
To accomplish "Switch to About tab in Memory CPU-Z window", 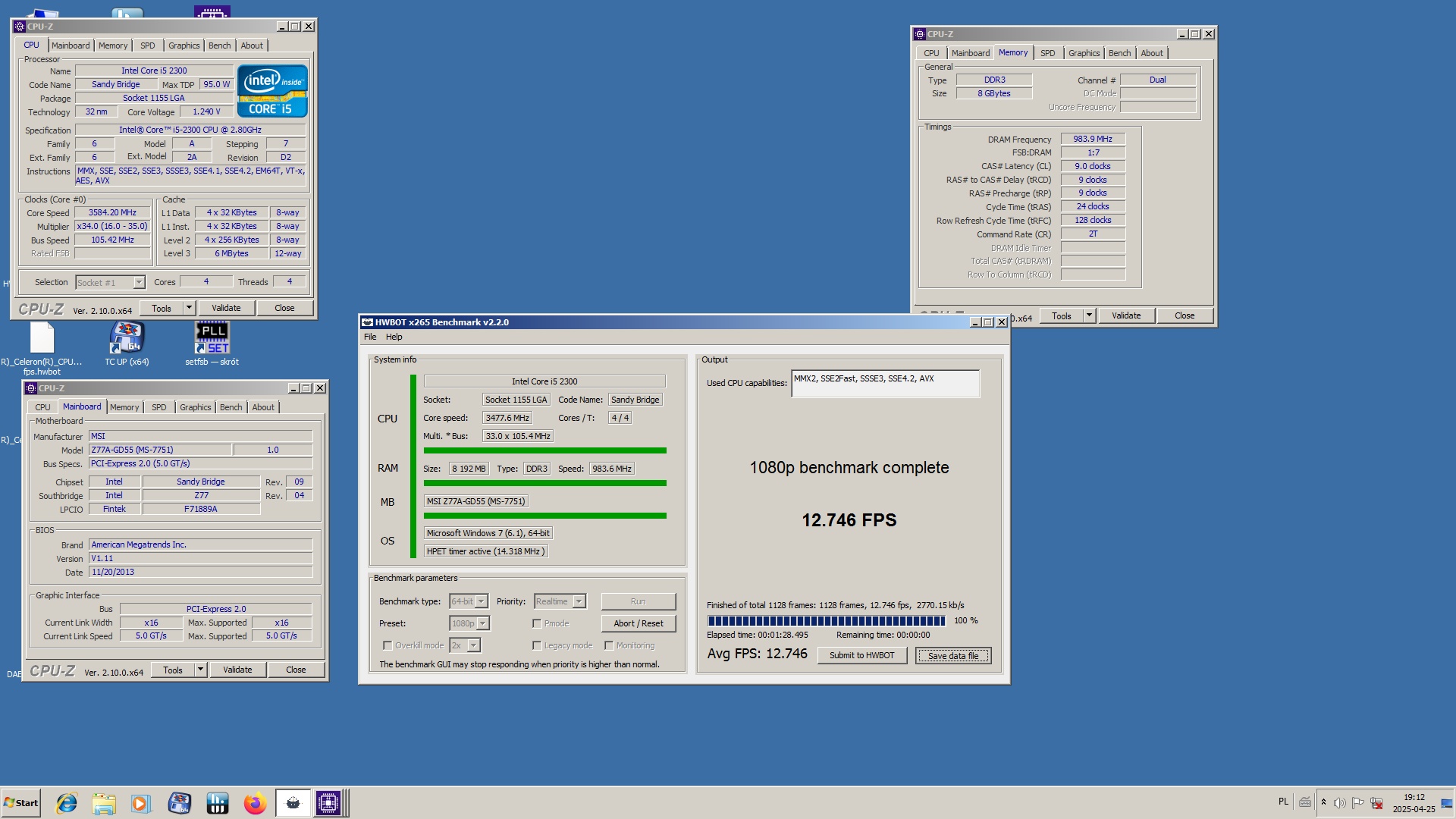I will pyautogui.click(x=1151, y=53).
